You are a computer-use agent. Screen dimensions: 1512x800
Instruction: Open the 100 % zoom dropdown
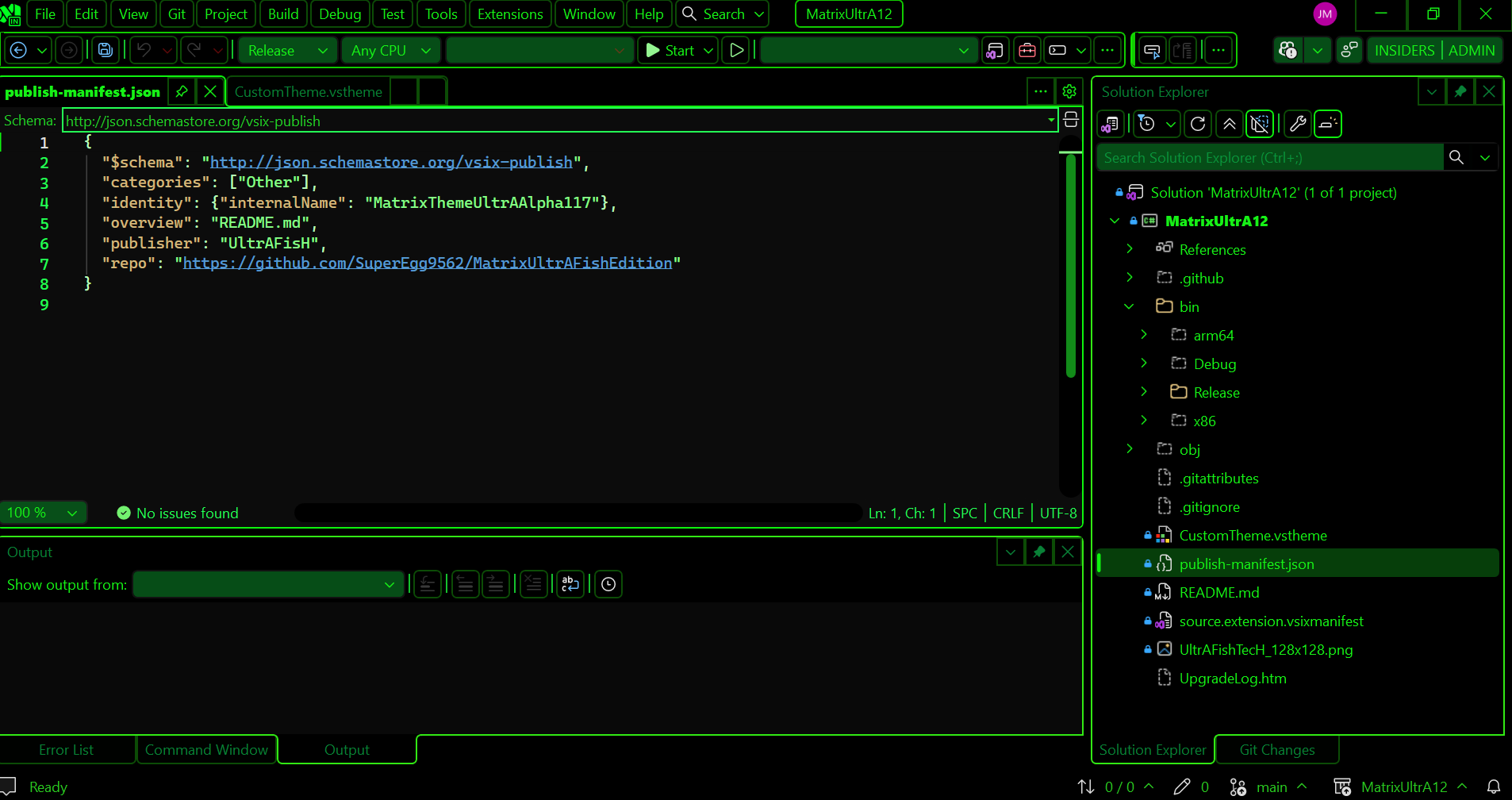[43, 513]
